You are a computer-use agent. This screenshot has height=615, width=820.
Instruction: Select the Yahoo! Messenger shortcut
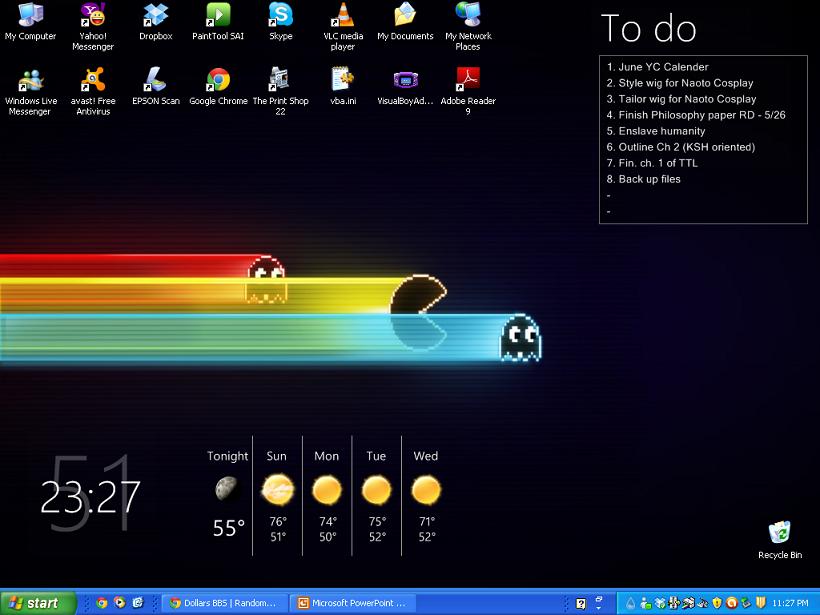[93, 26]
